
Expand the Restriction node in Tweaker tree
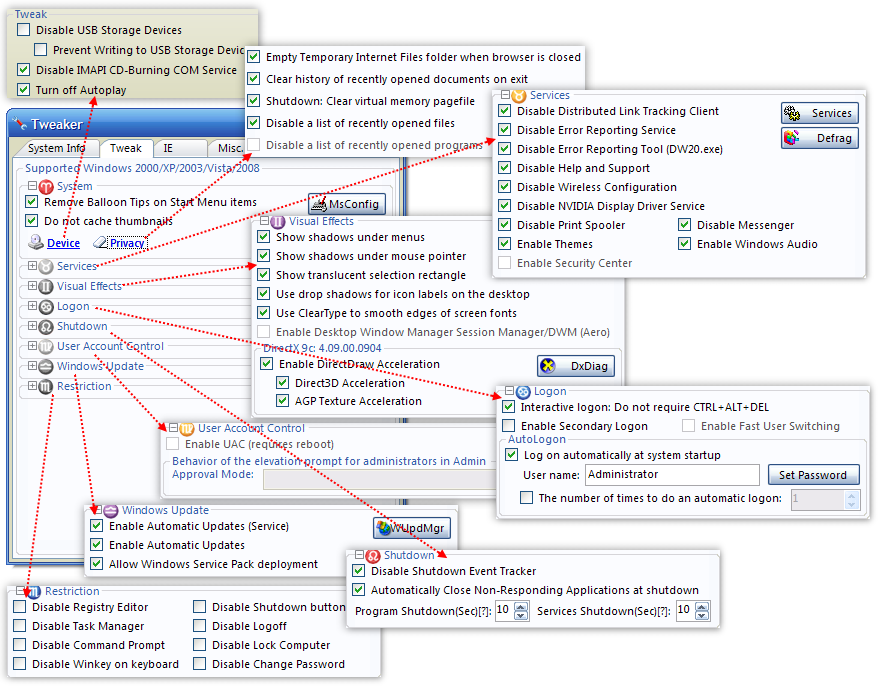[x=32, y=385]
